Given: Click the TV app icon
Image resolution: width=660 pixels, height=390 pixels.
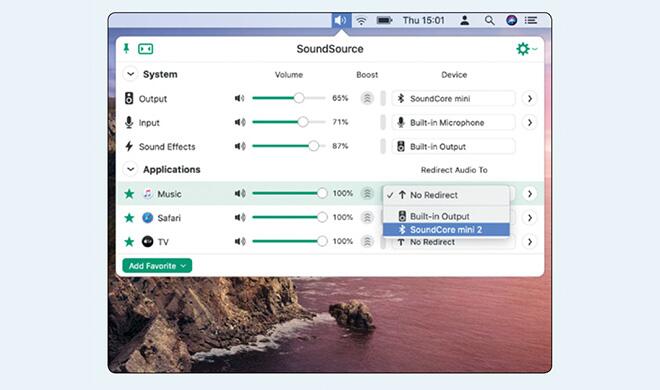Looking at the screenshot, I should [148, 241].
